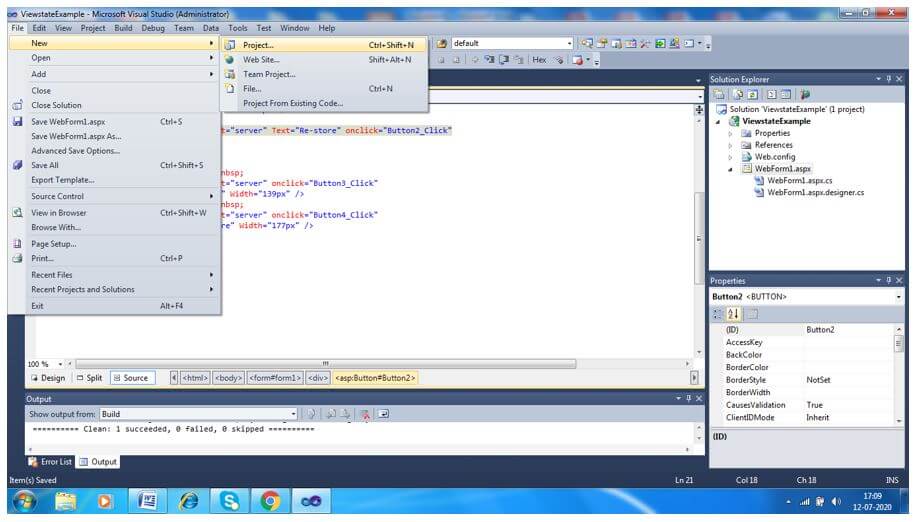Select WebForm1.aspx.cs in Solution Explorer
Screen dimensions: 915x522
[798, 181]
